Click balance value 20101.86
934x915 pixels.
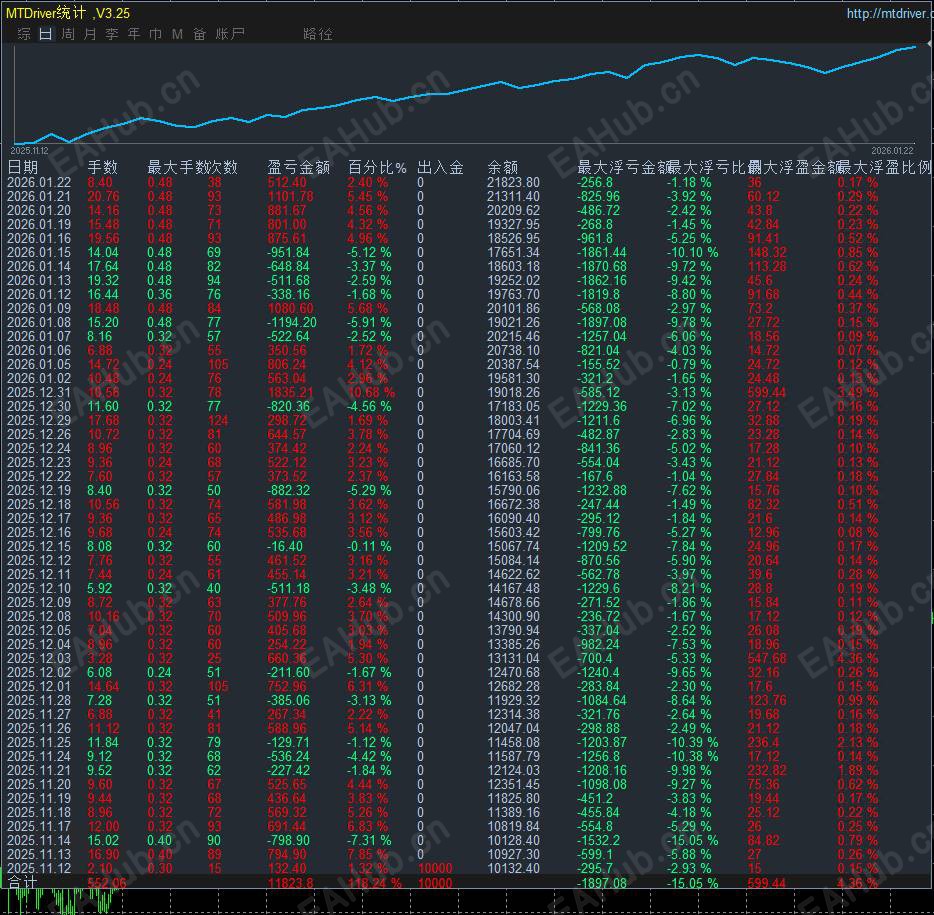[513, 309]
